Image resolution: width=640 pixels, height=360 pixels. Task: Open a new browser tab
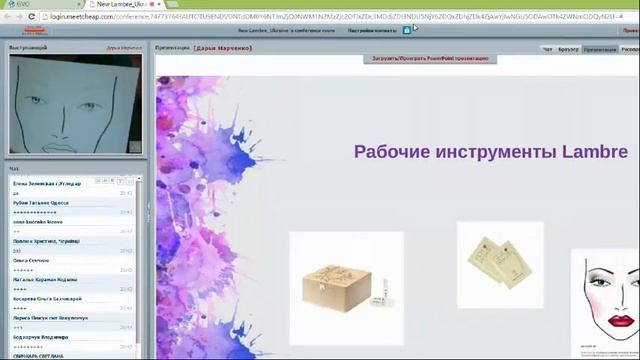coord(173,4)
